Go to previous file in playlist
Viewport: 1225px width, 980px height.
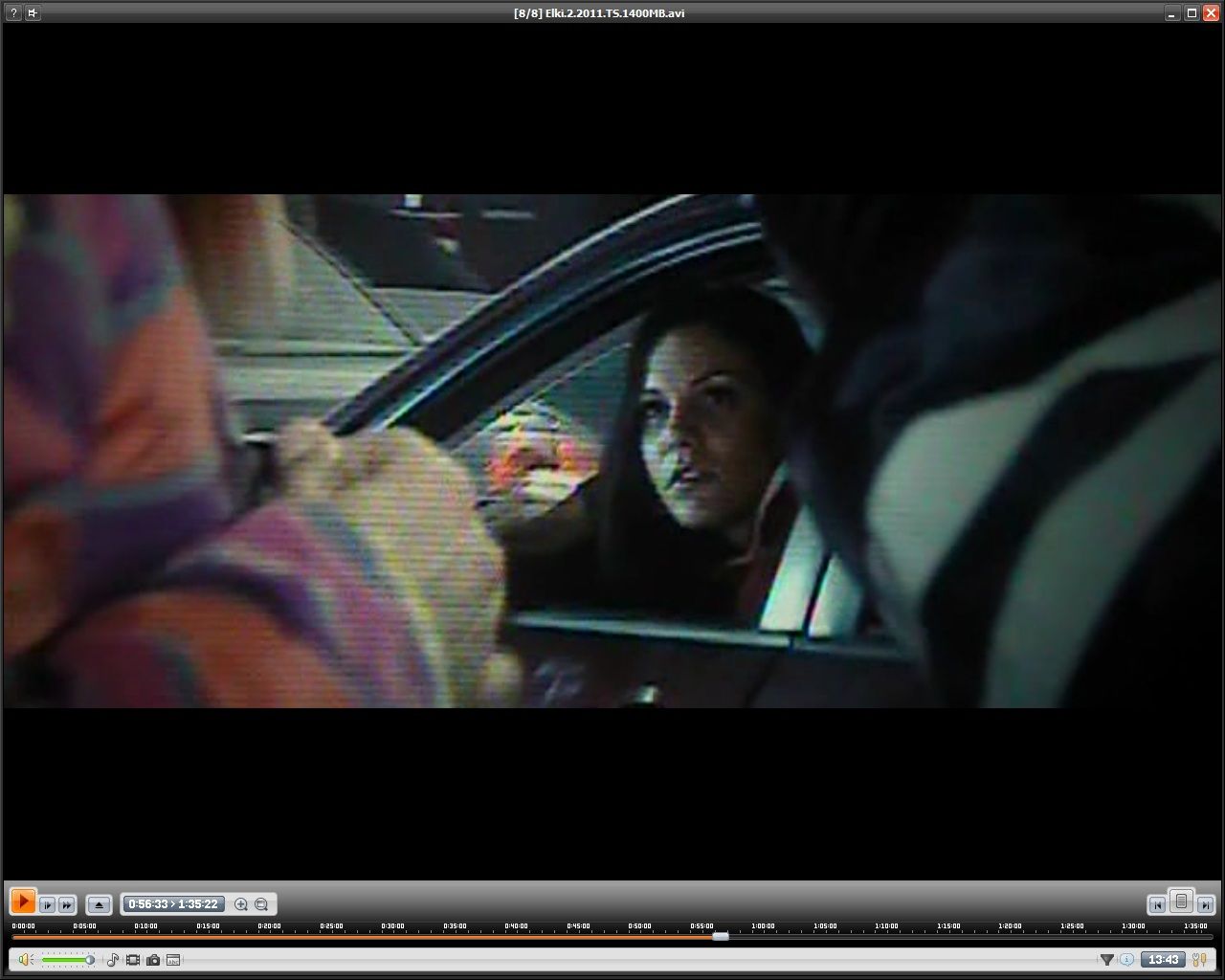(1157, 904)
